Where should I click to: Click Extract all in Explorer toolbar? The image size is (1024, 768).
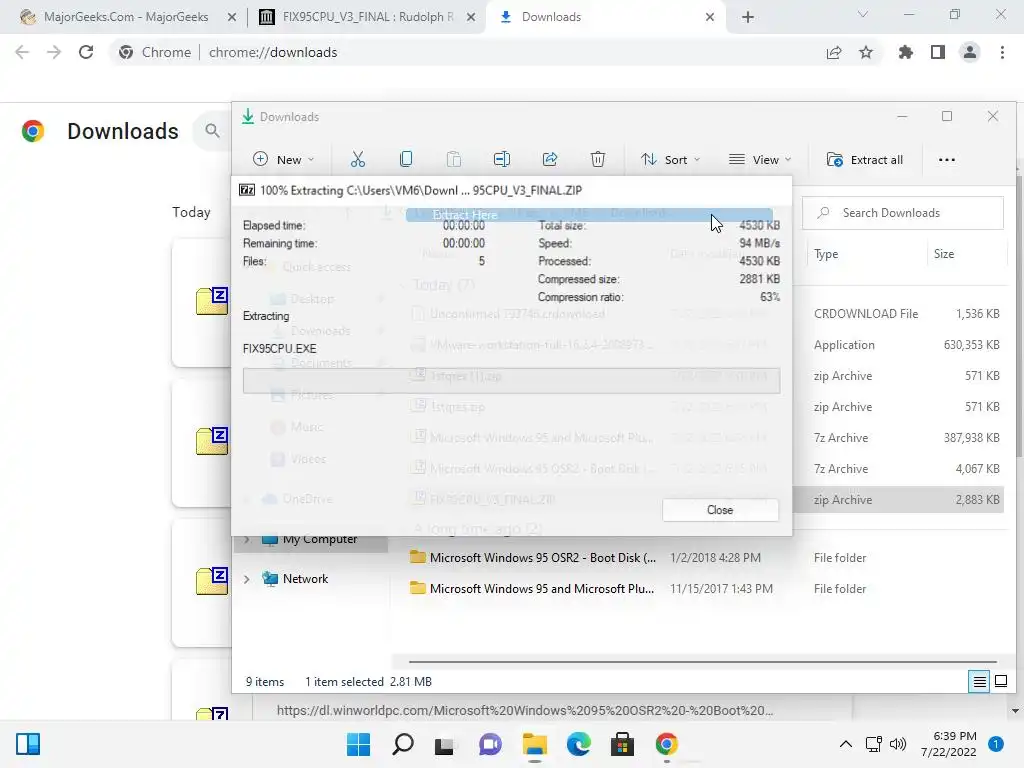[865, 159]
